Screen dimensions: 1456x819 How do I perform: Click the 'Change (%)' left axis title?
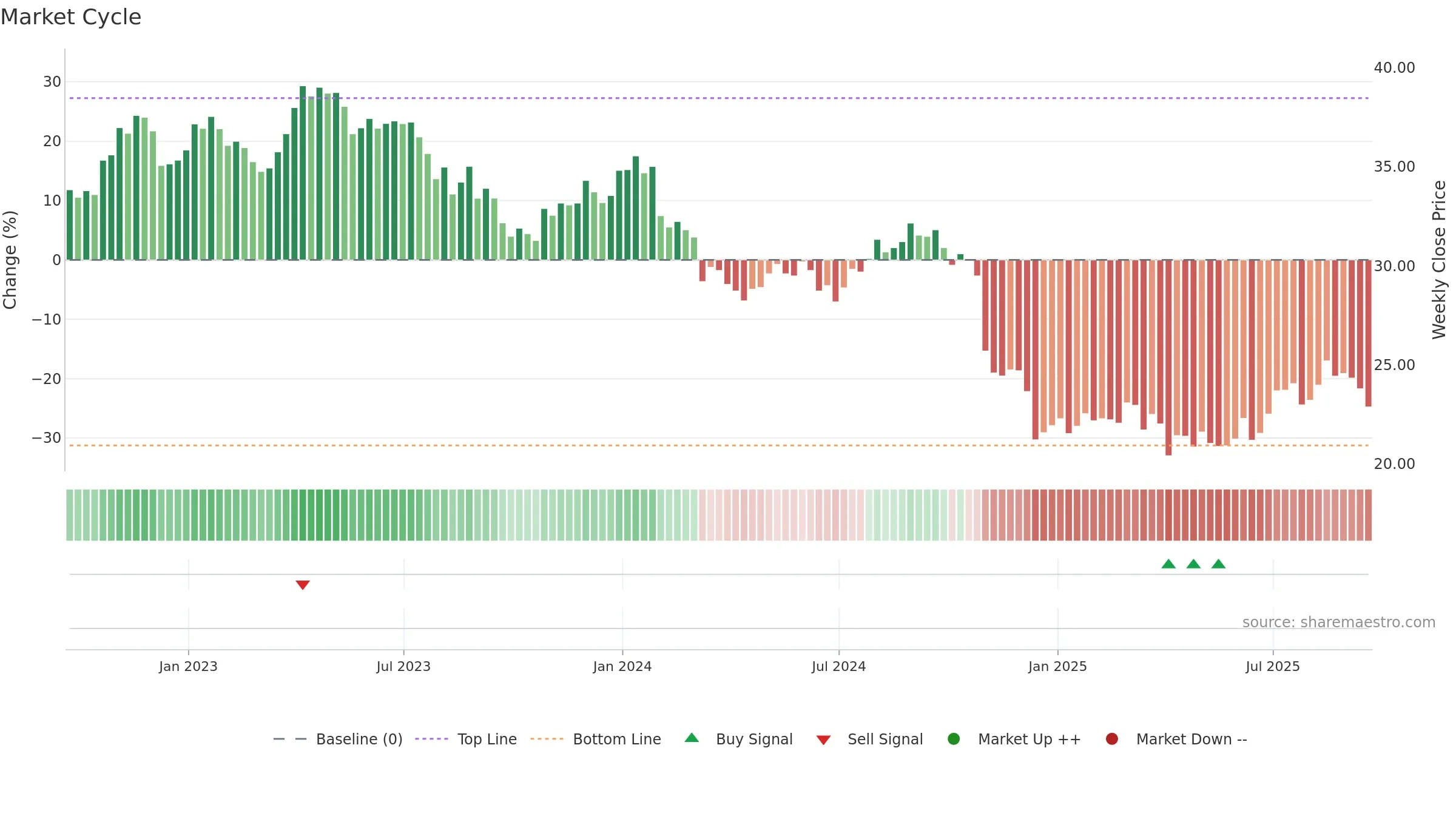click(10, 260)
